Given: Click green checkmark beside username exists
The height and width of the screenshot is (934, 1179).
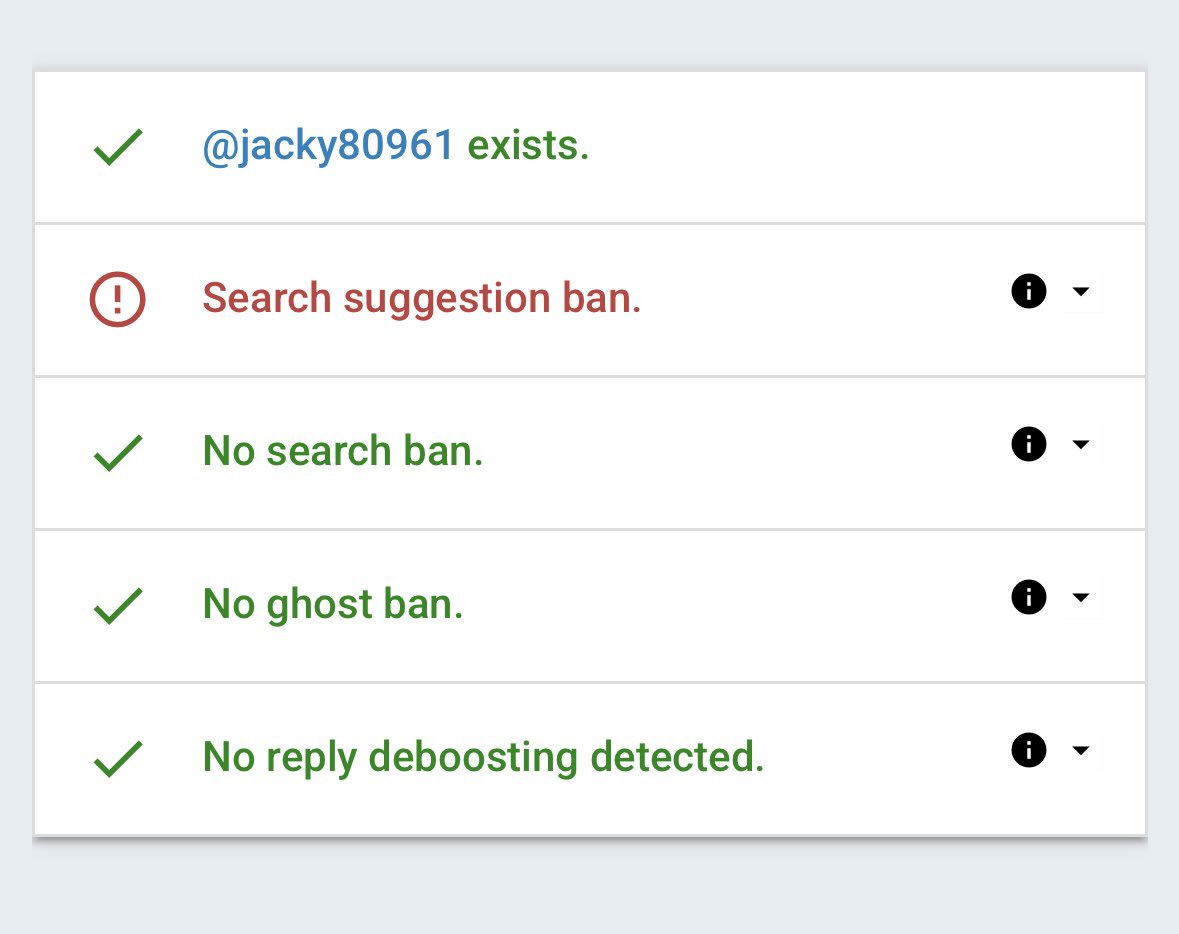Looking at the screenshot, I should pyautogui.click(x=118, y=147).
